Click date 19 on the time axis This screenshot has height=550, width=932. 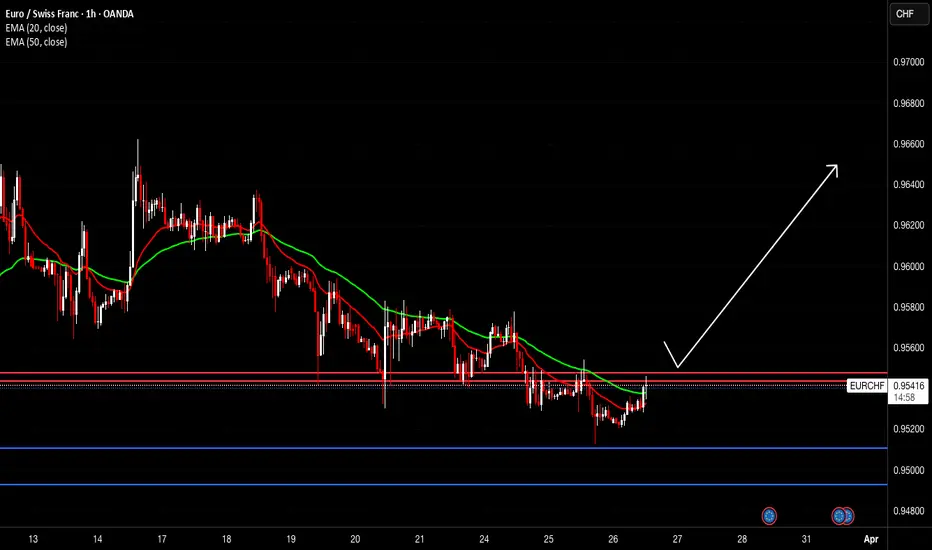(x=291, y=539)
